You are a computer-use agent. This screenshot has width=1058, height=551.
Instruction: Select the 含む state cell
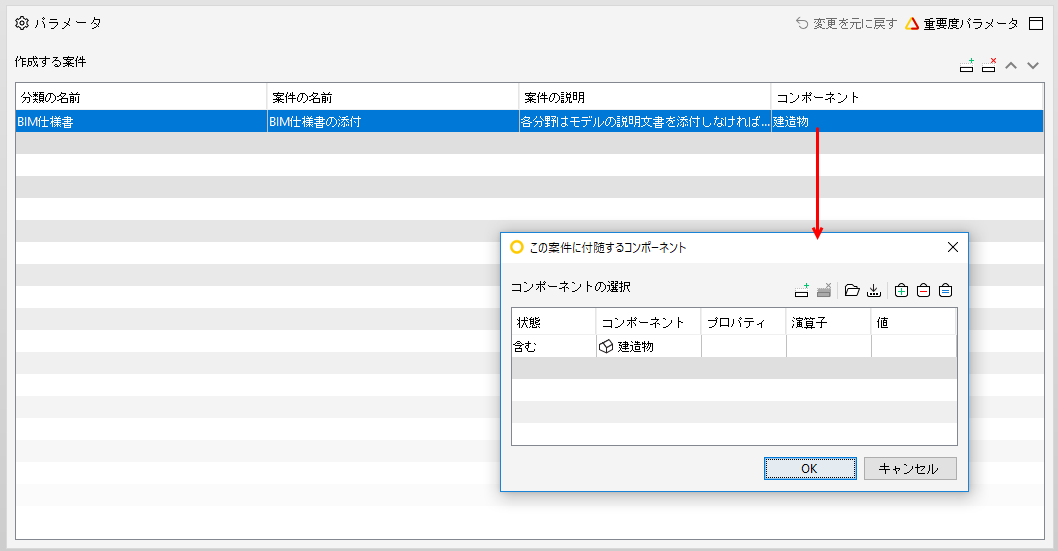tap(554, 347)
